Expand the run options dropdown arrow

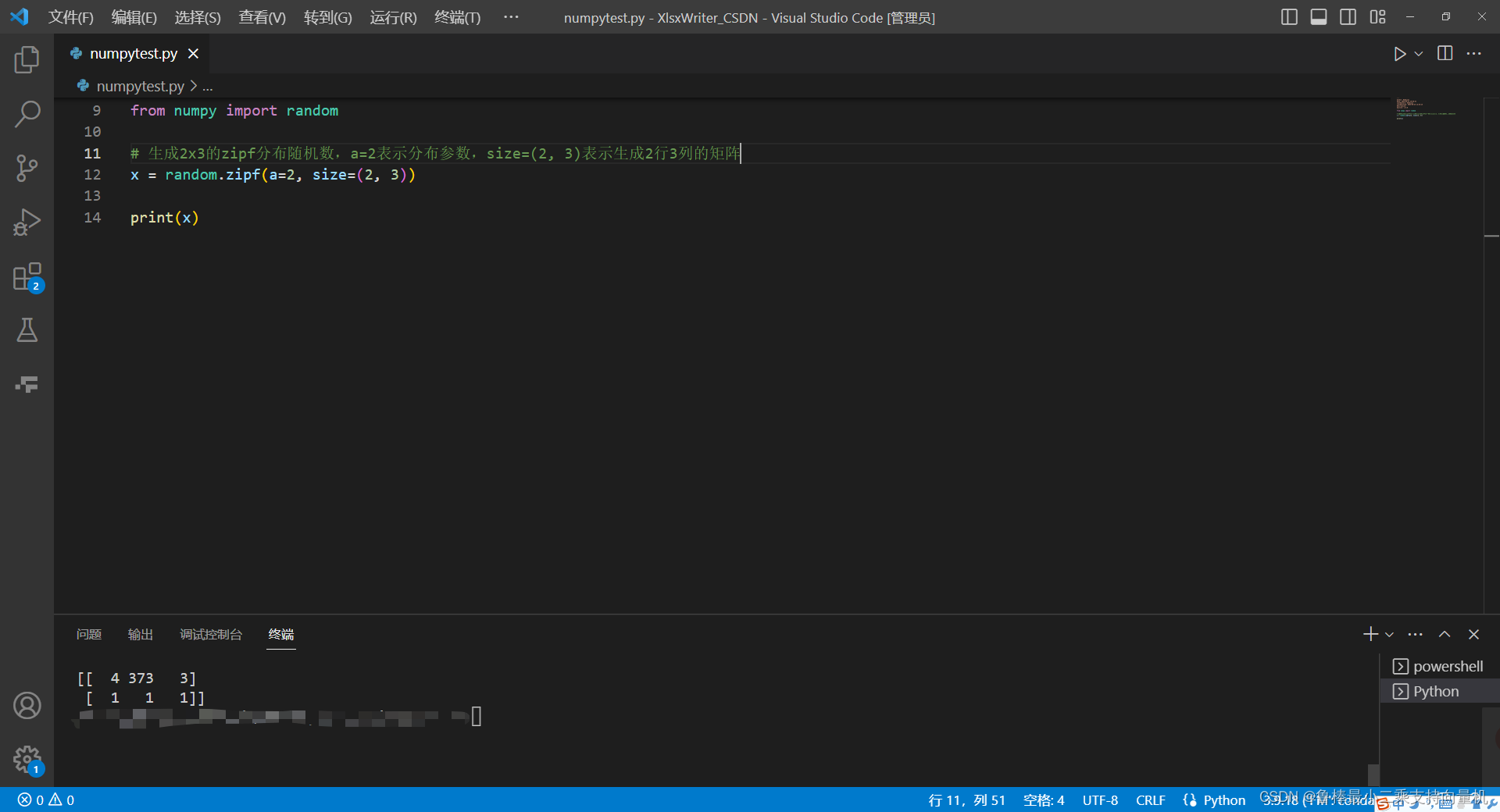pos(1419,54)
